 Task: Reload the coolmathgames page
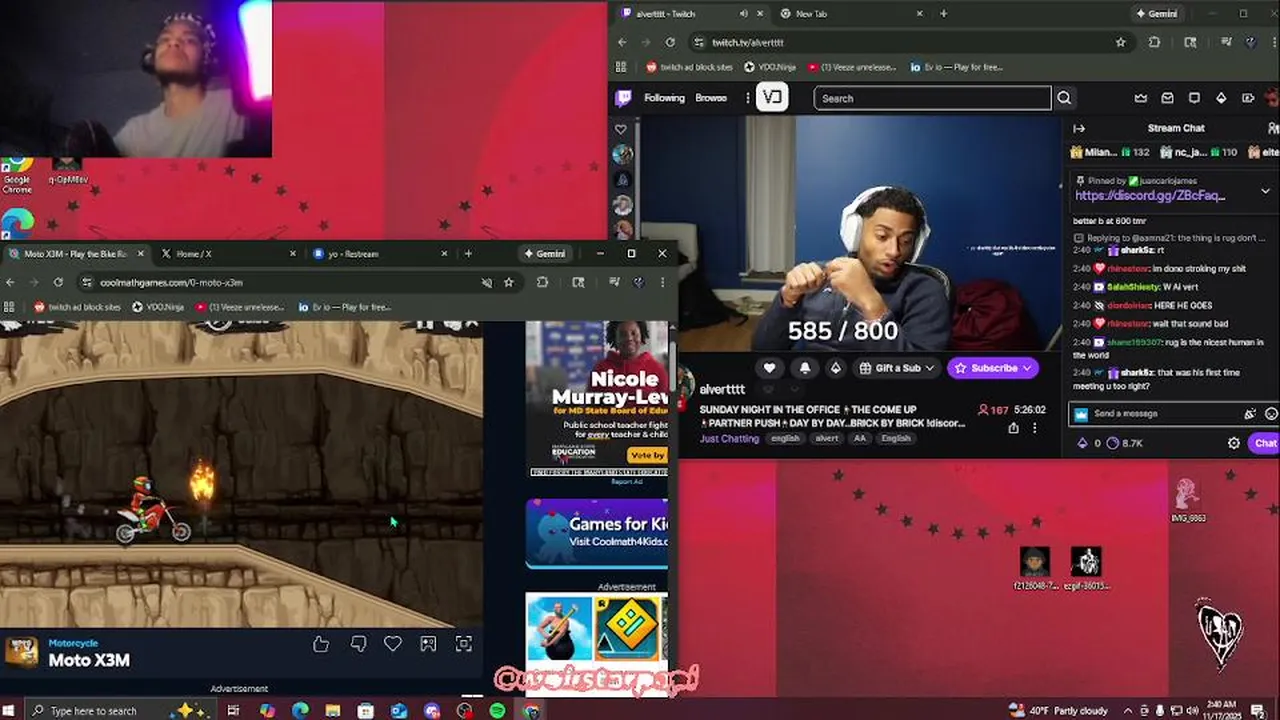[58, 283]
